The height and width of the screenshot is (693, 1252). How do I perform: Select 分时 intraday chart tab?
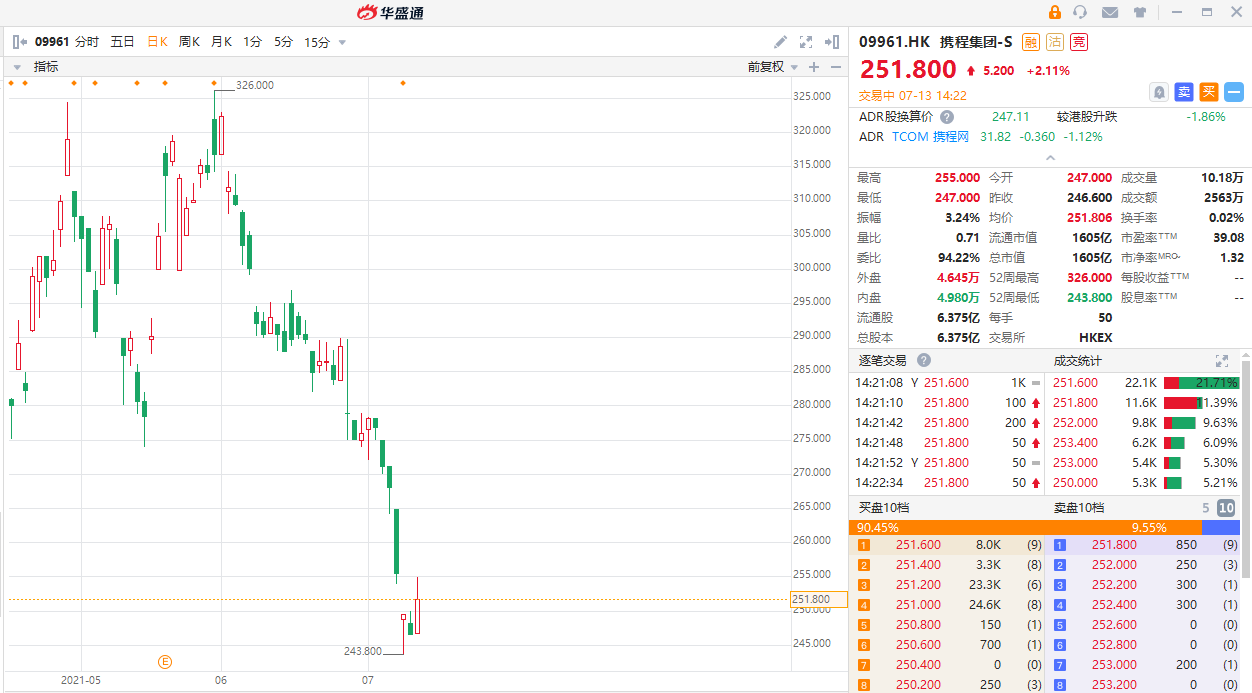click(x=87, y=42)
